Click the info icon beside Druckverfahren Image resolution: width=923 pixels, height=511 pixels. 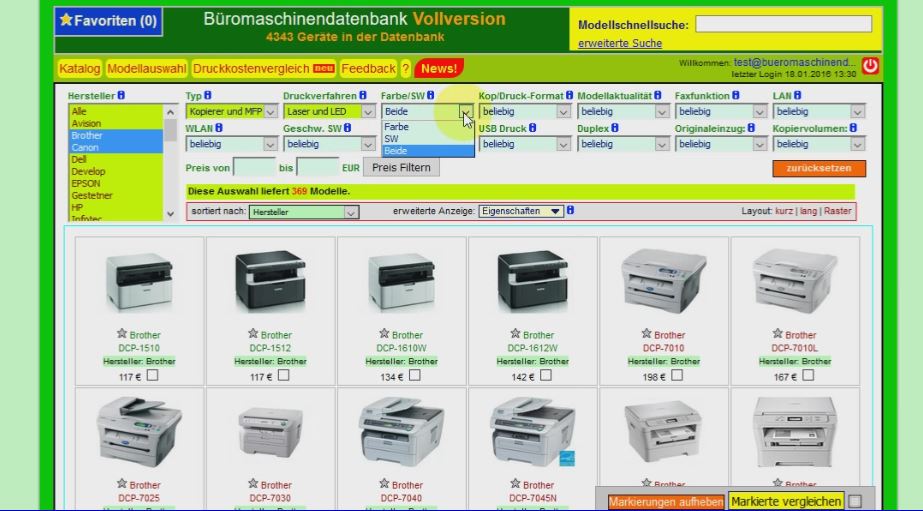[x=363, y=95]
